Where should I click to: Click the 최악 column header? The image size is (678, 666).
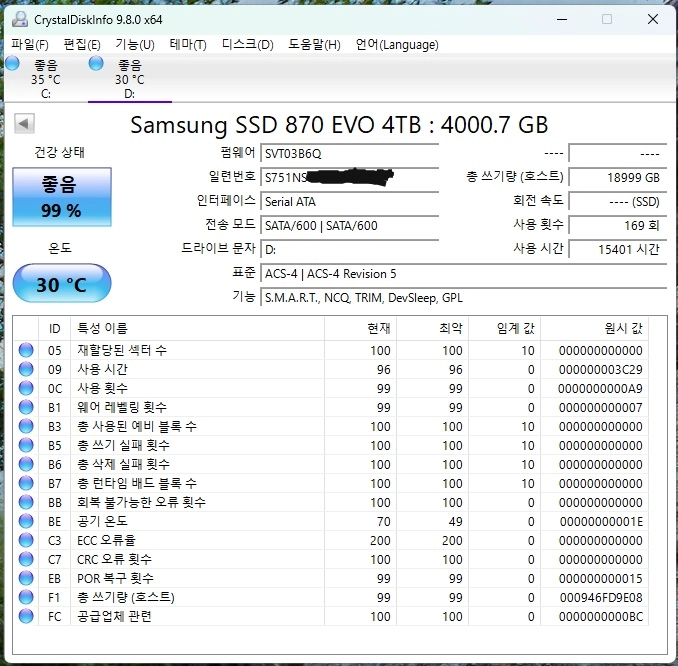[432, 329]
